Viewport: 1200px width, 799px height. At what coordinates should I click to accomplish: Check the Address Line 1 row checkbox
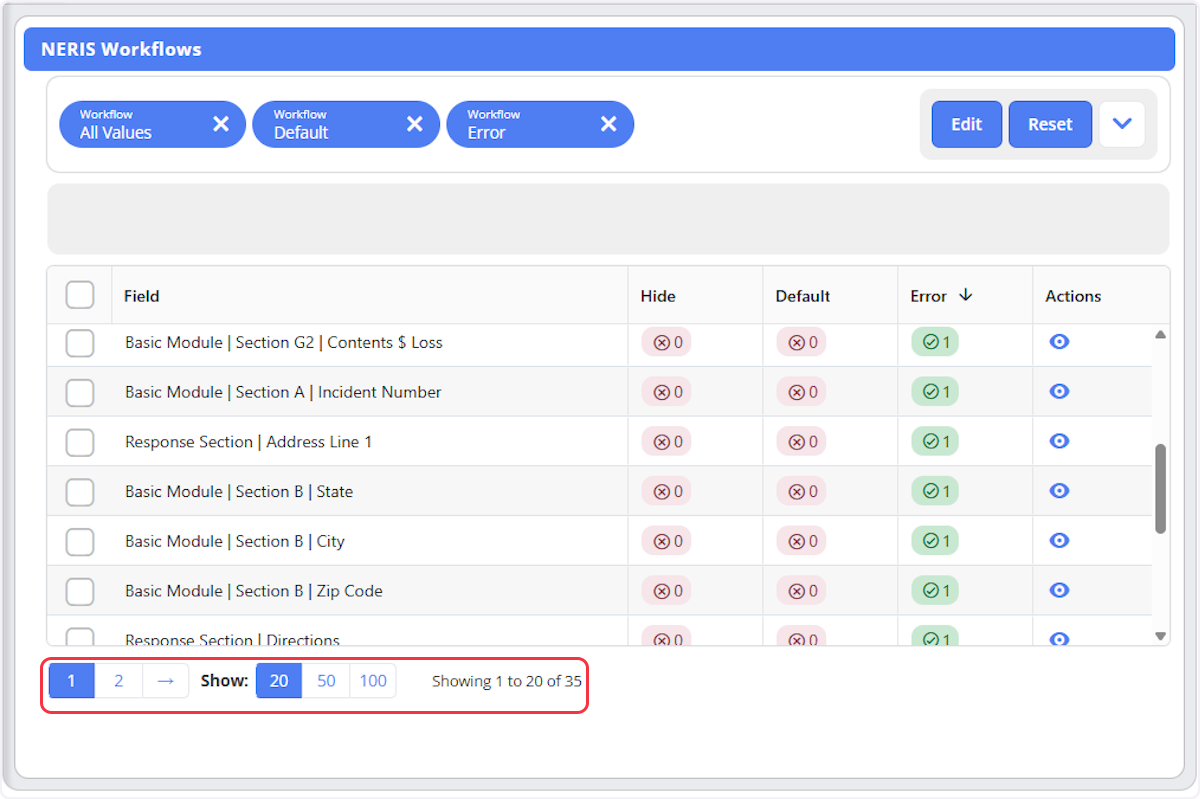pyautogui.click(x=80, y=442)
